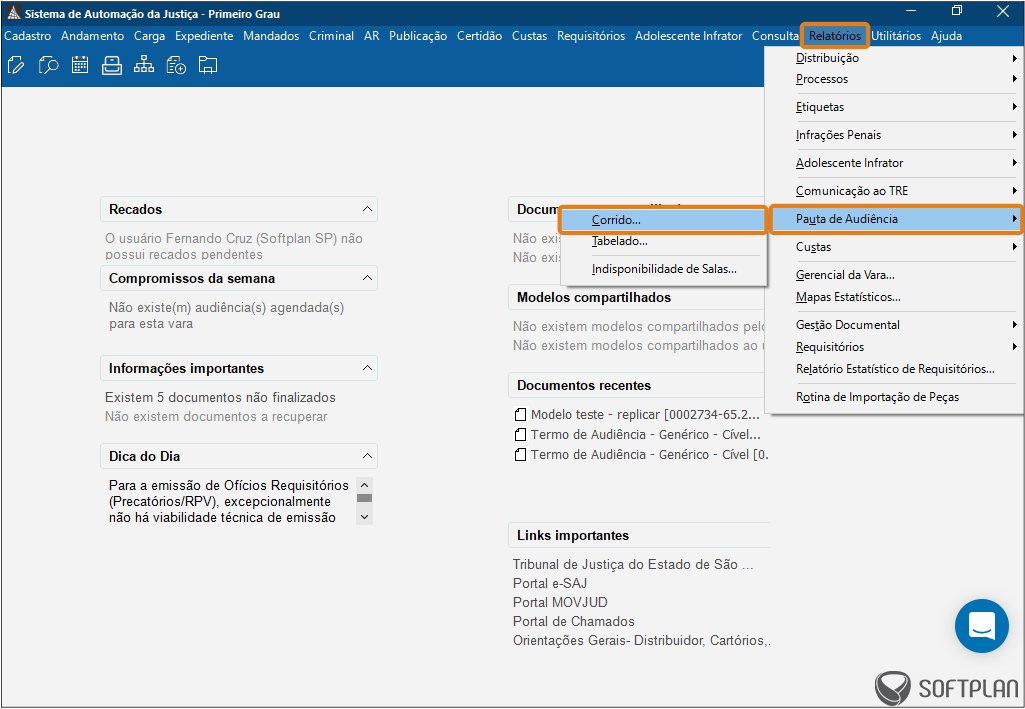Image resolution: width=1025 pixels, height=709 pixels.
Task: Open the blue chat support bubble
Action: (x=981, y=626)
